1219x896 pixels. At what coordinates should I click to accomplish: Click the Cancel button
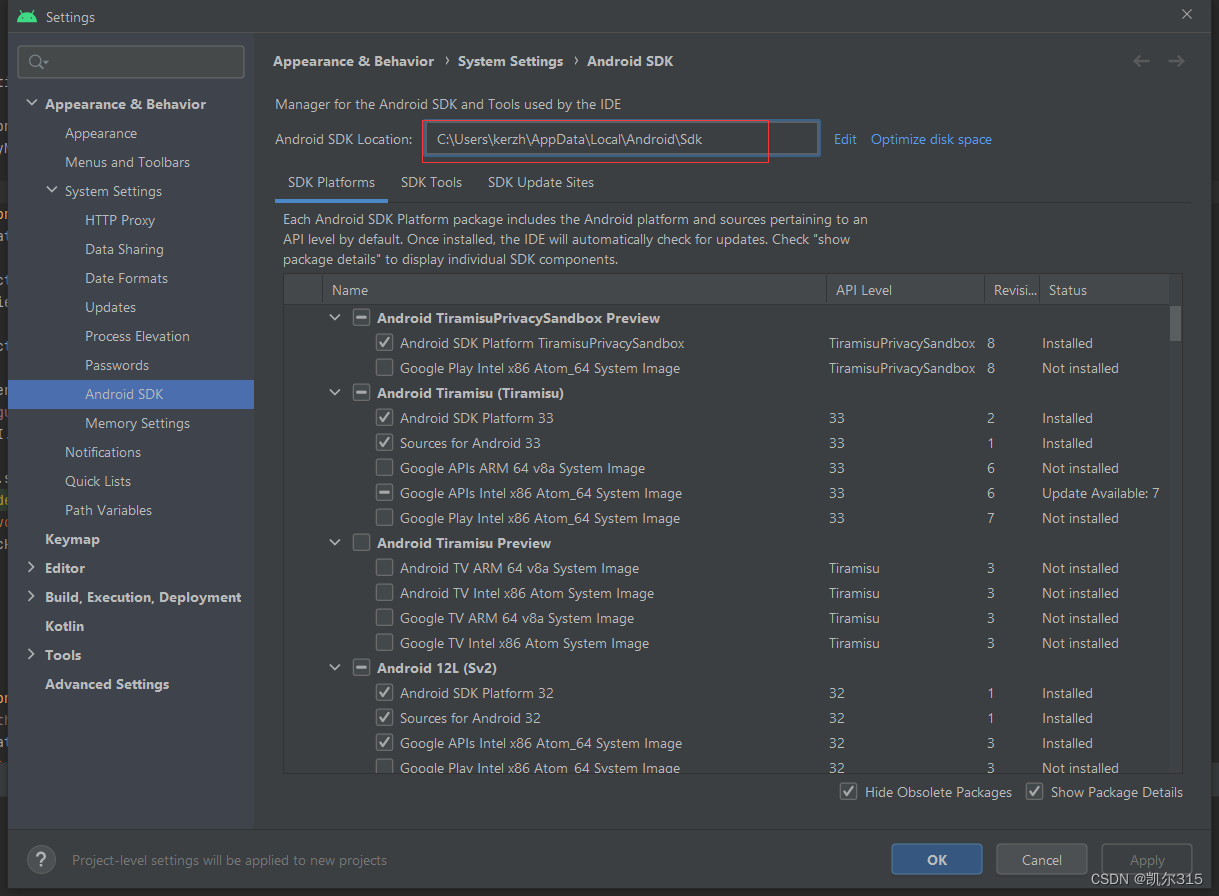point(1042,859)
